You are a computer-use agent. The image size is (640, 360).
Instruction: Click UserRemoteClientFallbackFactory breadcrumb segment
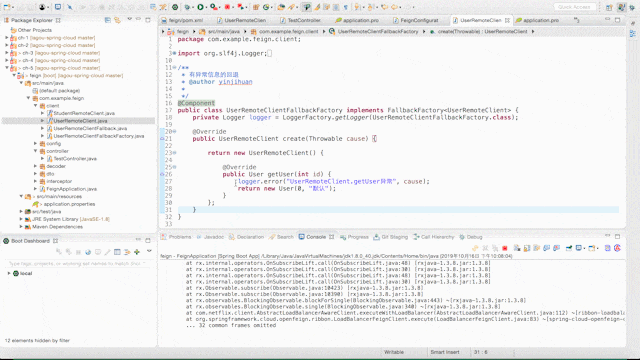[378, 31]
